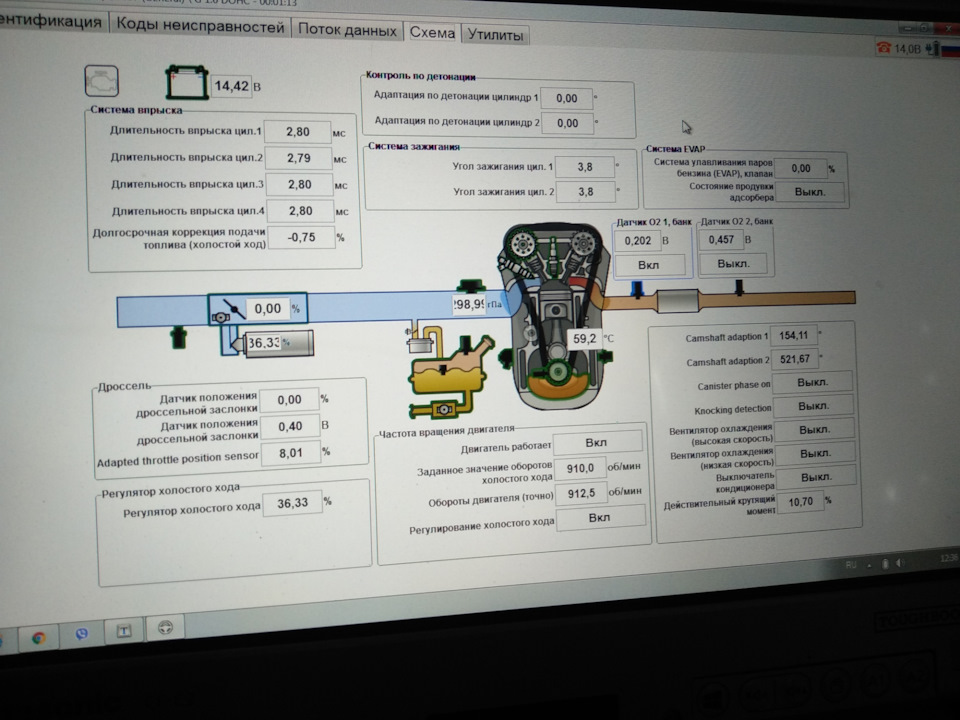Click injection duration cylinder 1 value 2,80
Viewport: 960px width, 720px height.
(x=298, y=132)
